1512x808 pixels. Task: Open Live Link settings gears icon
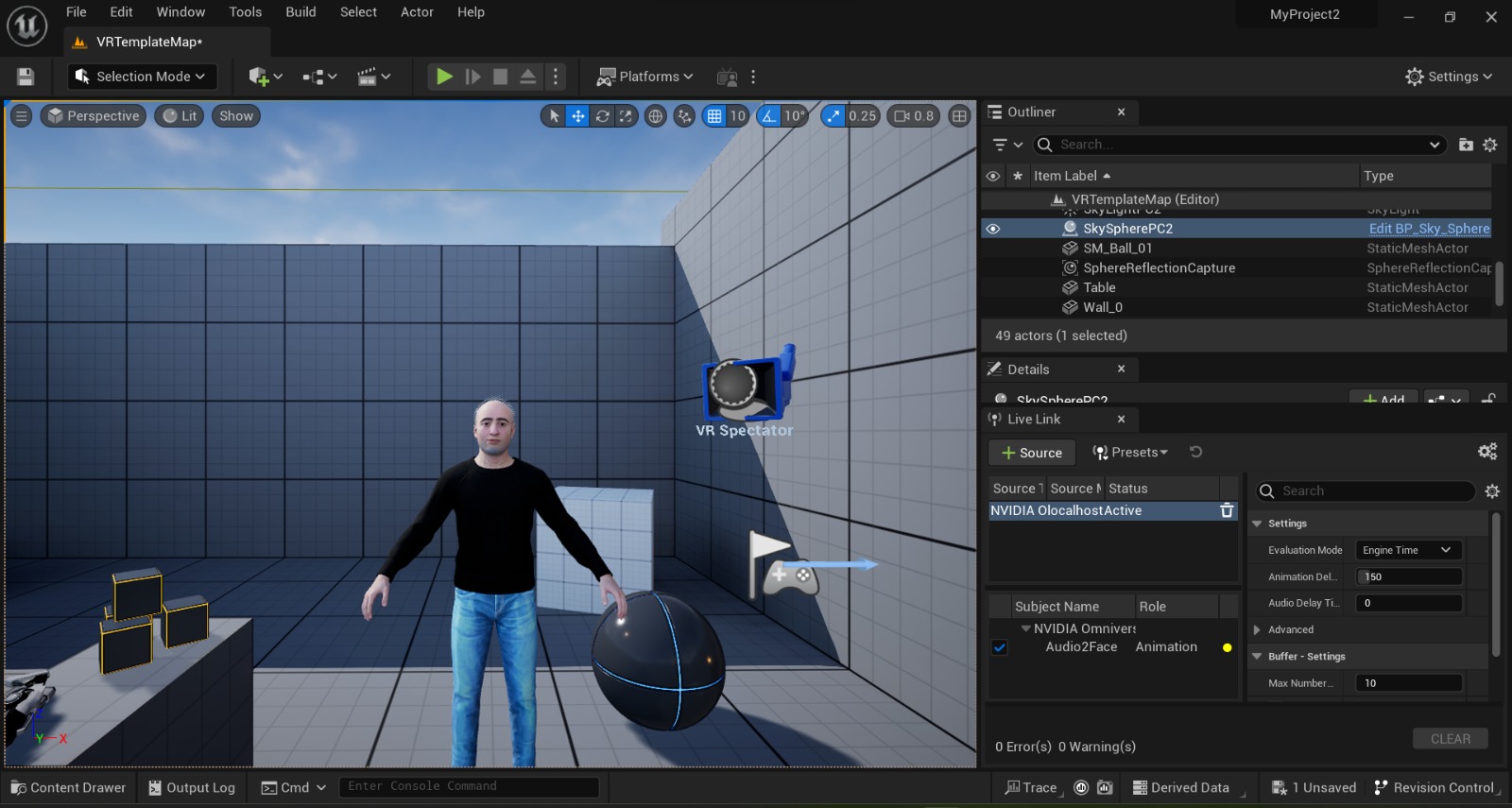click(1487, 452)
